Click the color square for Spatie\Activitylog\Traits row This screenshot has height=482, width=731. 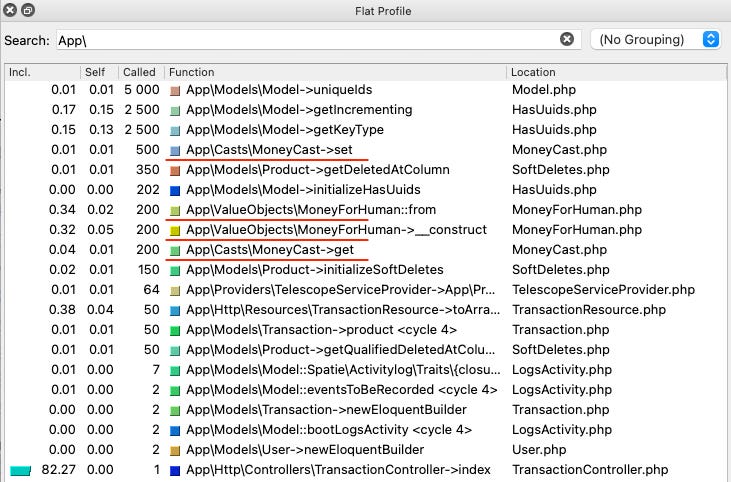(175, 371)
